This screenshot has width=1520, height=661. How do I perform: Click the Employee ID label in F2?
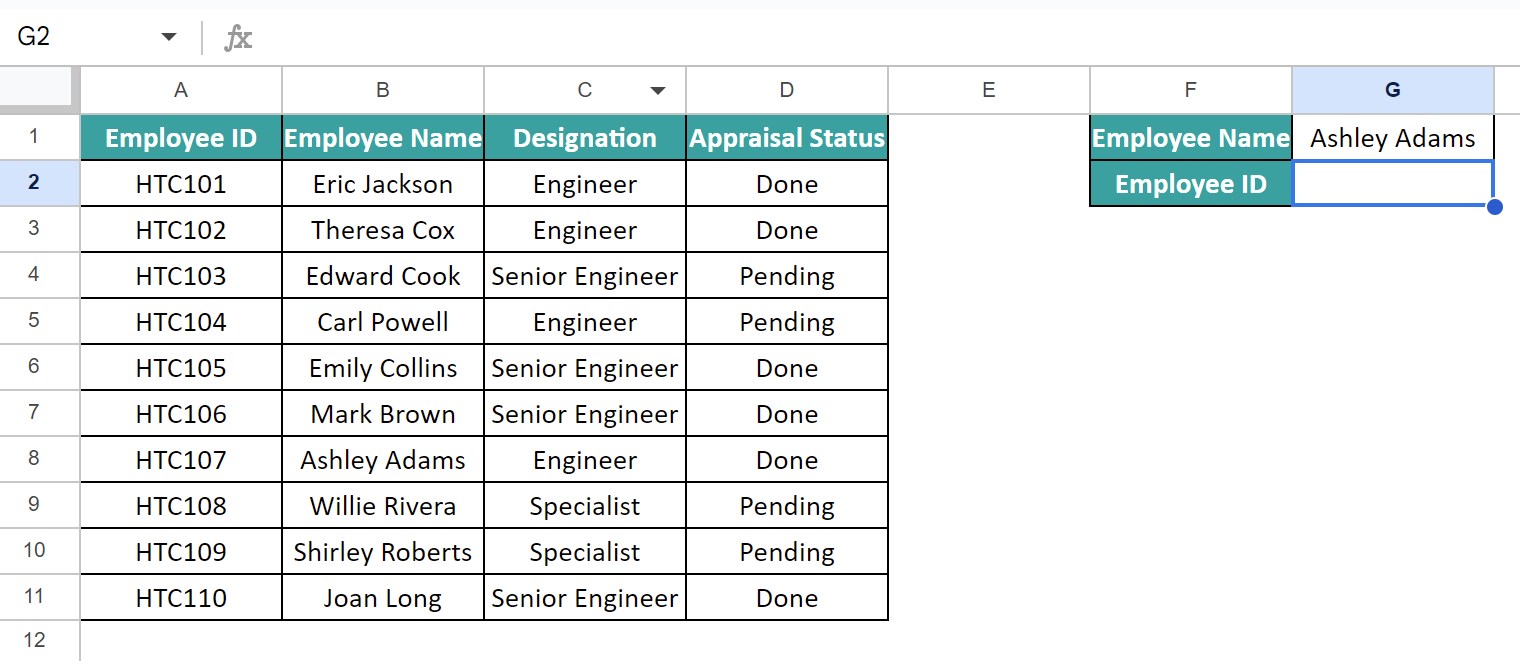pyautogui.click(x=1191, y=183)
